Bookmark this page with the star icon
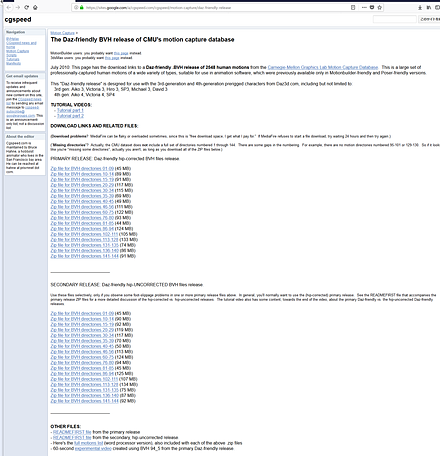 point(379,7)
